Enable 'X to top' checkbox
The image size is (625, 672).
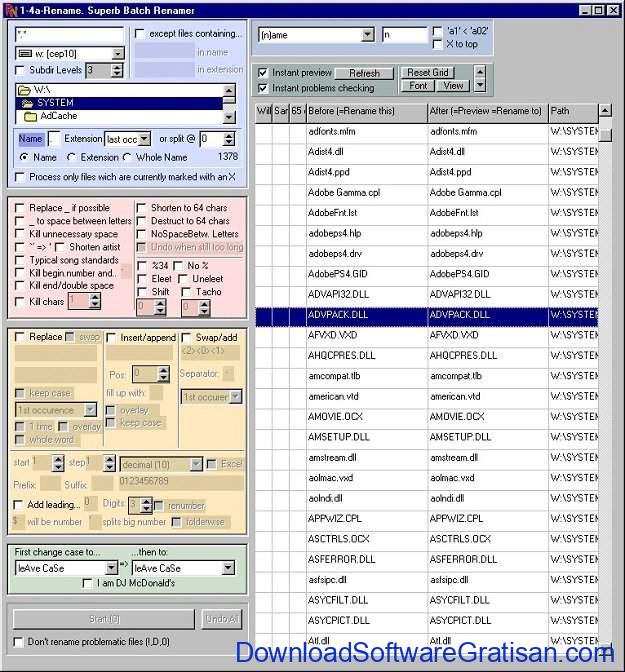[x=438, y=44]
